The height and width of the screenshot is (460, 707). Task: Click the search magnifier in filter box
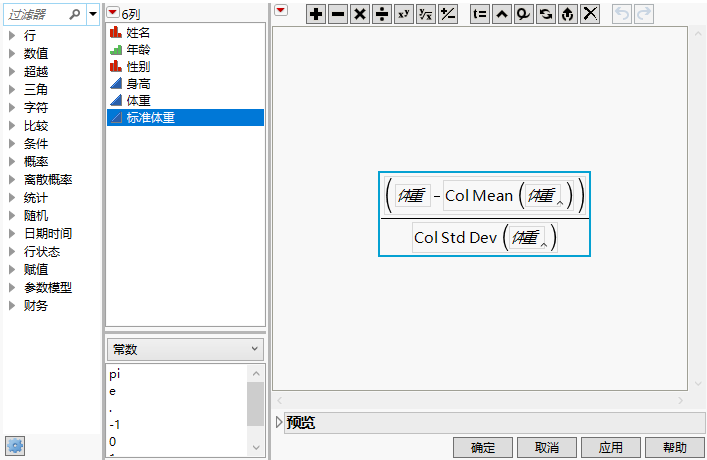point(75,14)
